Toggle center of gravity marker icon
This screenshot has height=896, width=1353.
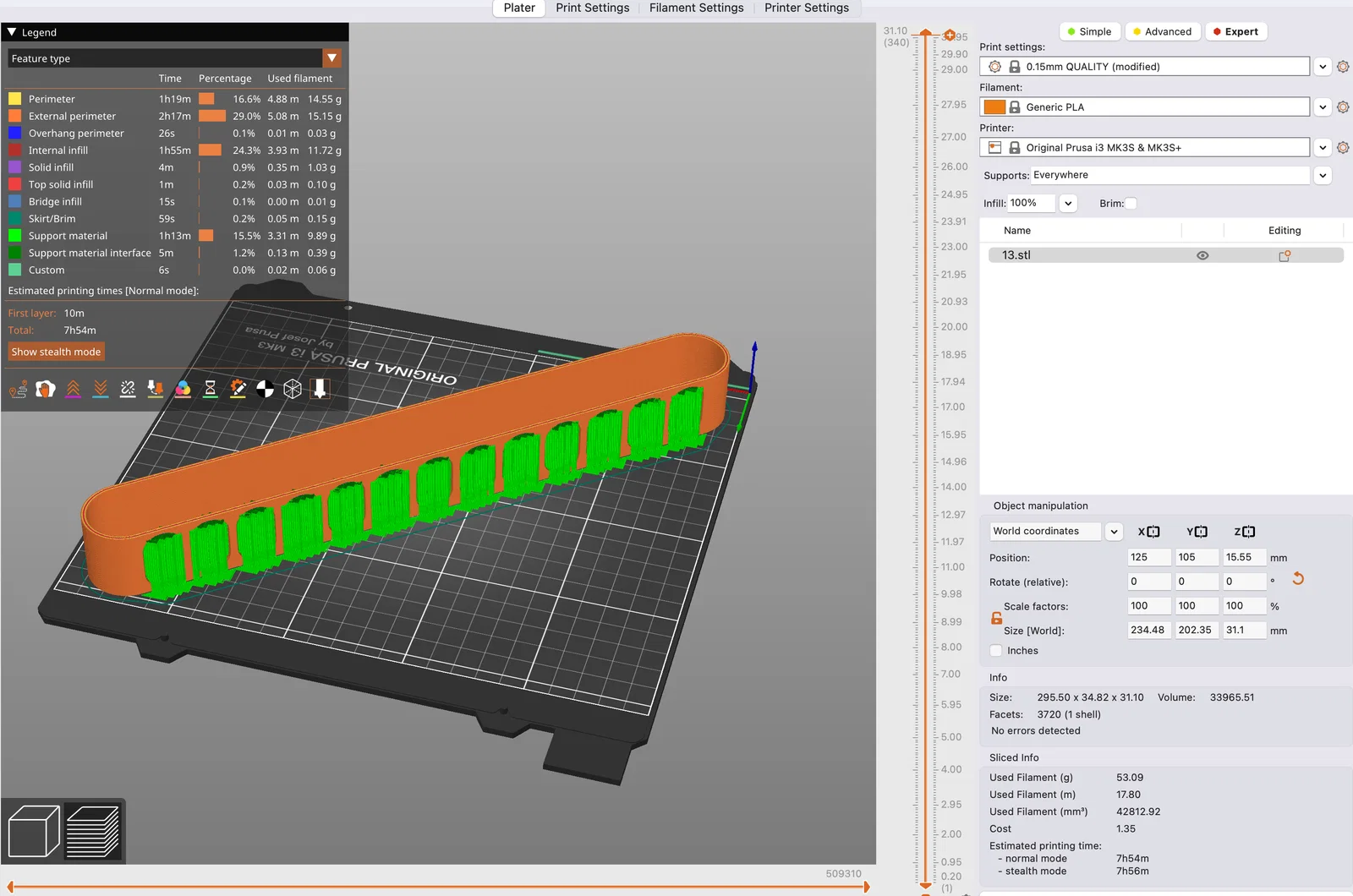tap(265, 389)
